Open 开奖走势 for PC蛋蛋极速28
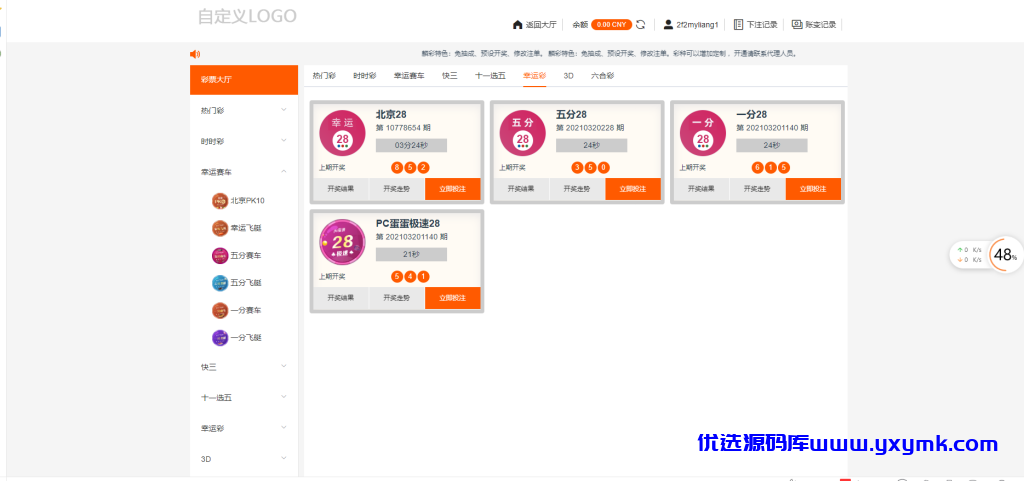 click(x=397, y=298)
